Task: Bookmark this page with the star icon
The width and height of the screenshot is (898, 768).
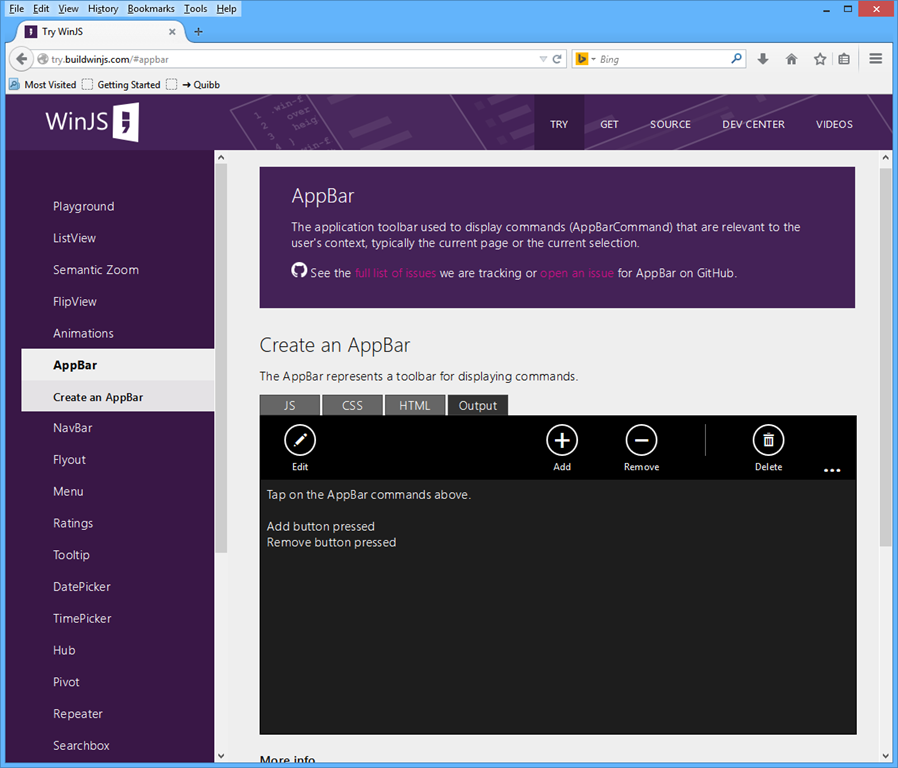Action: click(820, 59)
